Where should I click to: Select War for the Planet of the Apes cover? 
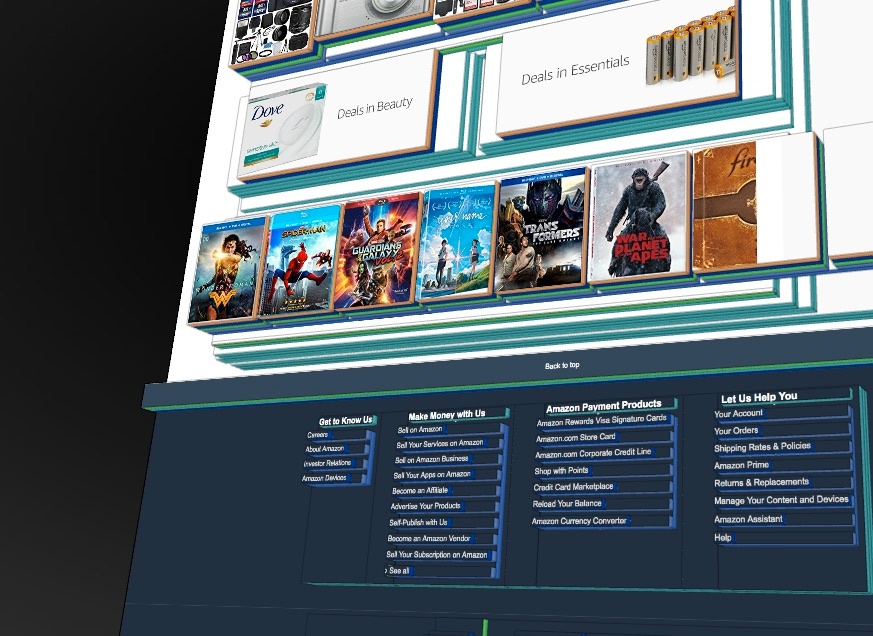click(x=640, y=217)
